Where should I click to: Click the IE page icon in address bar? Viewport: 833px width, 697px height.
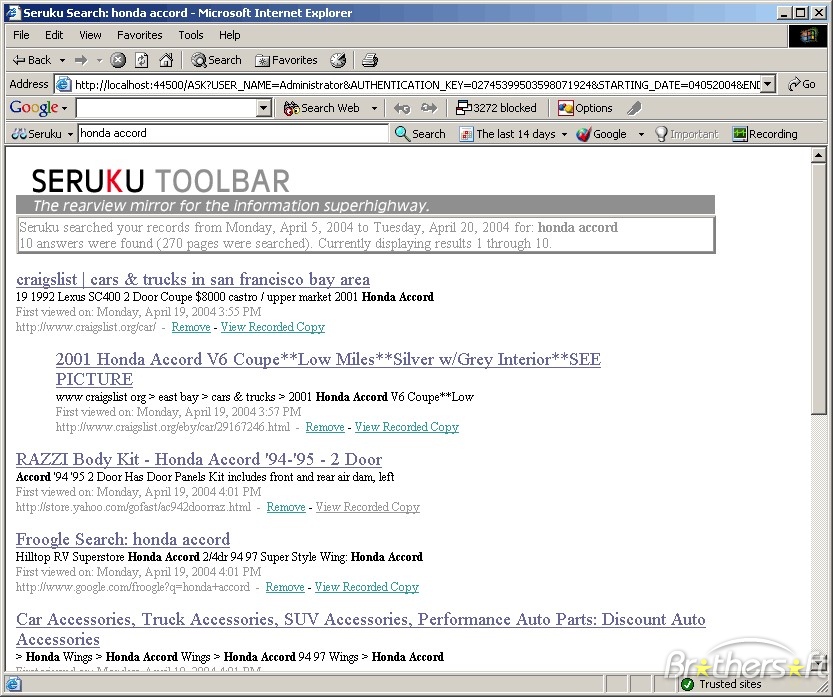click(64, 84)
